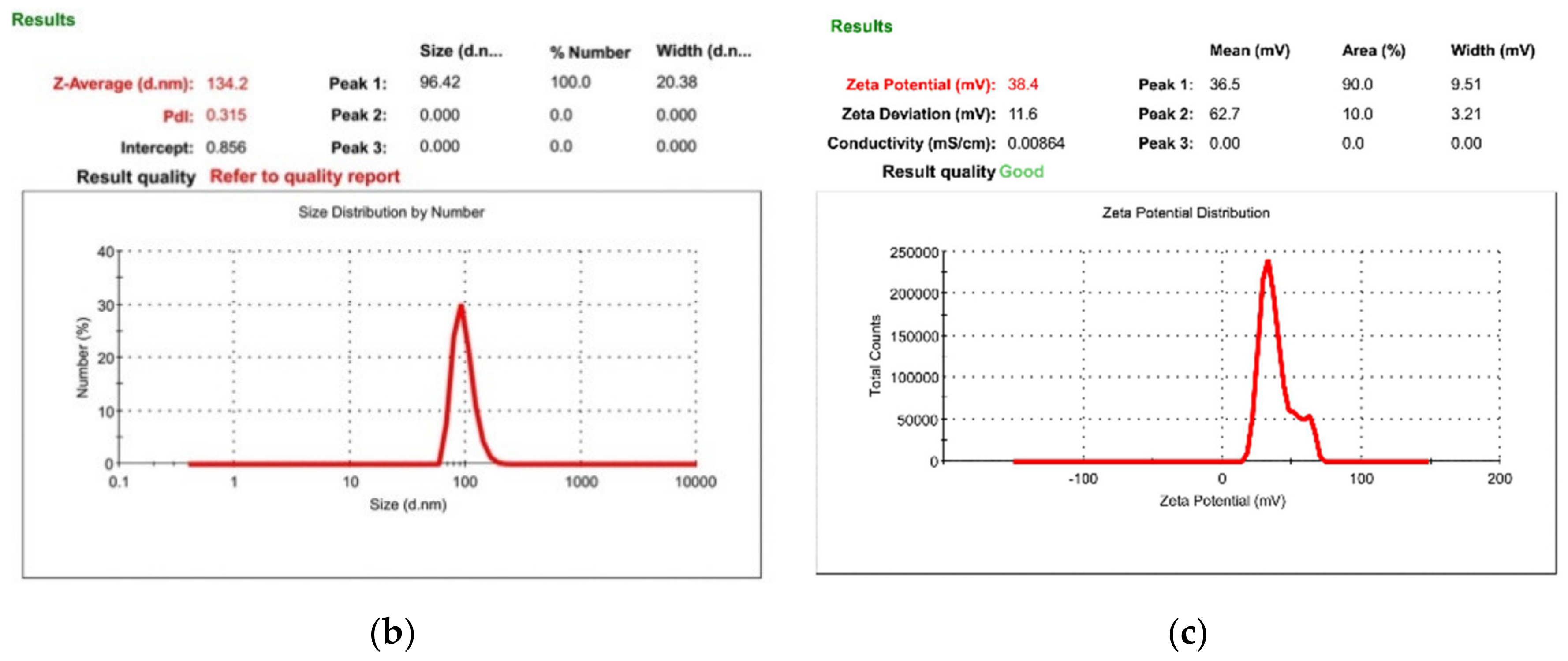Click 'Refer to quality report' text
This screenshot has width=1568, height=661.
pos(304,176)
